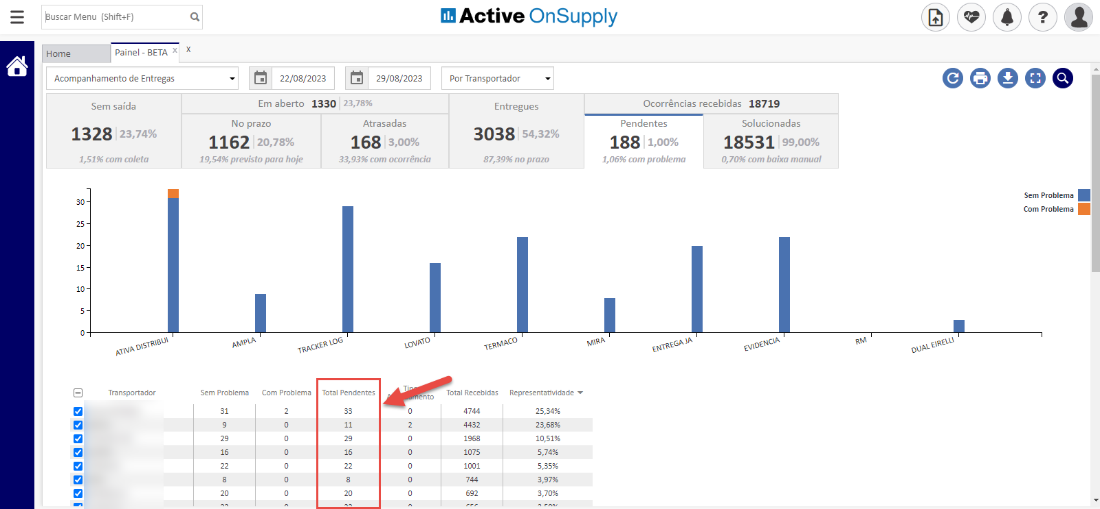The width and height of the screenshot is (1100, 509).
Task: Print the dashboard panel
Action: (980, 78)
